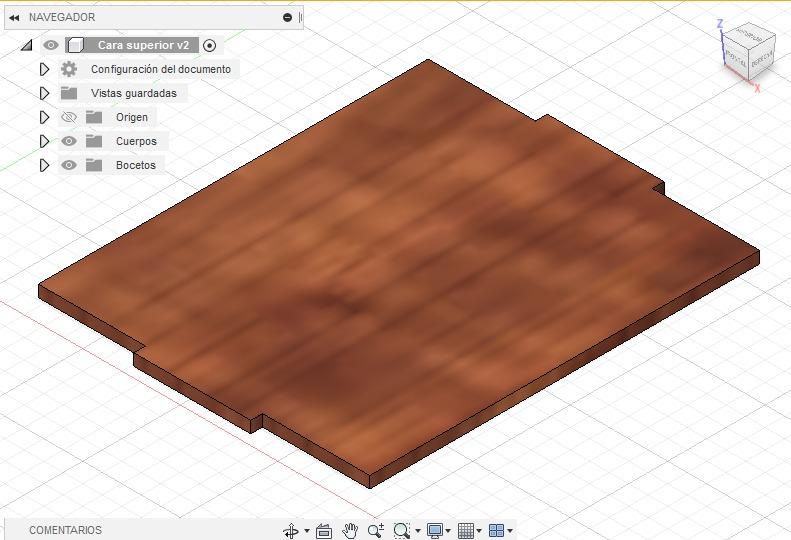Click the Origen folder icon
Screen dimensions: 791x540
point(94,117)
